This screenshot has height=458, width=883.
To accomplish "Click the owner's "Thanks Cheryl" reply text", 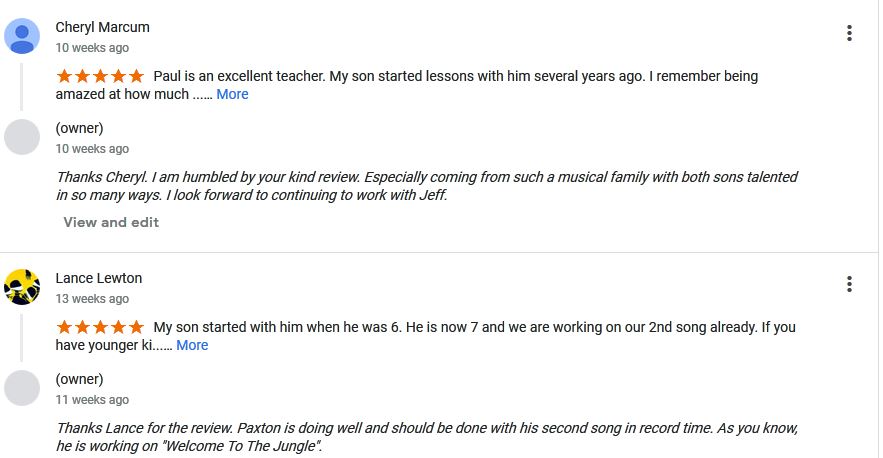I will (426, 186).
